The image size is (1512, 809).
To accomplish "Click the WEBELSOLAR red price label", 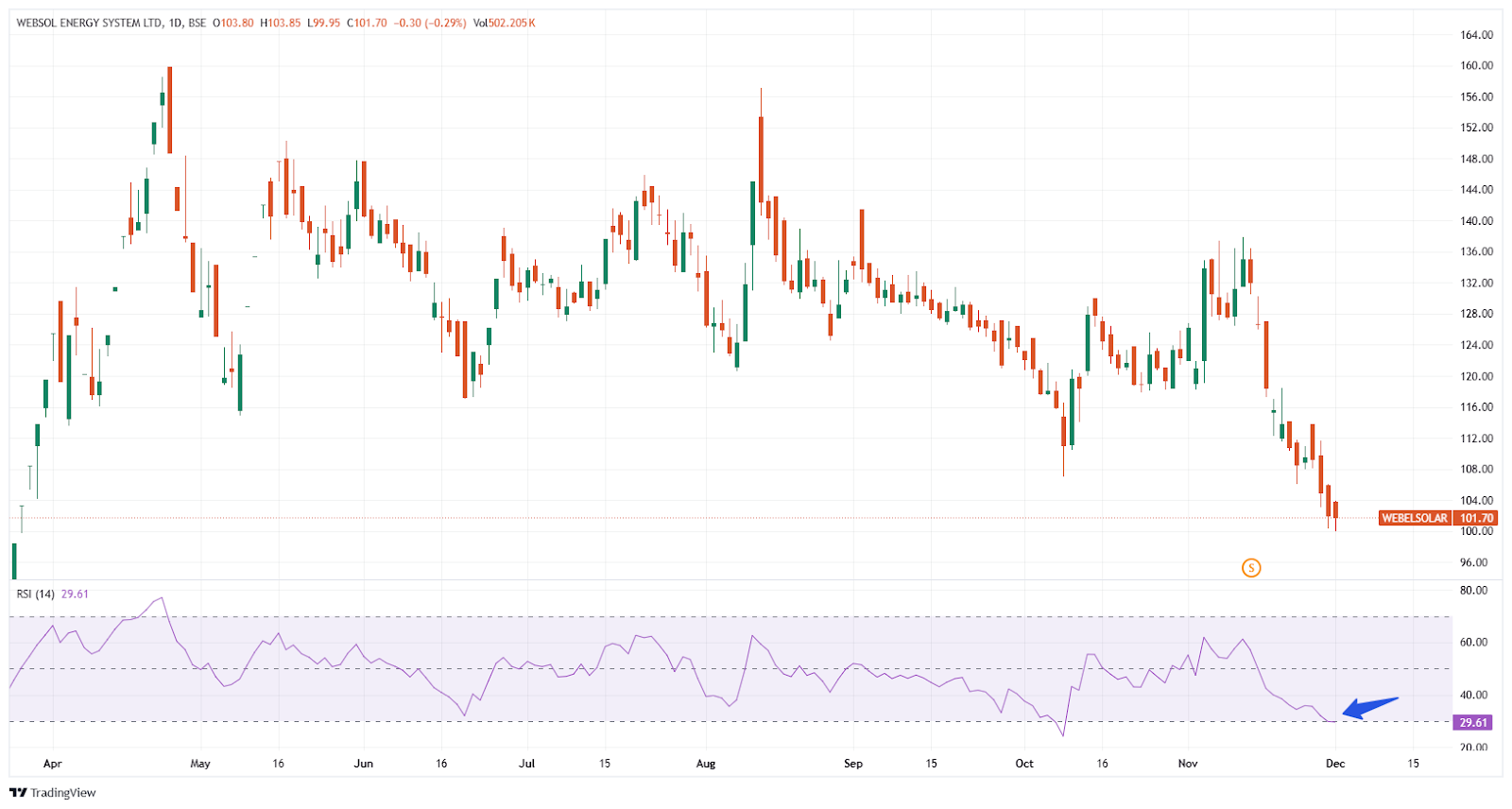I will (1414, 518).
